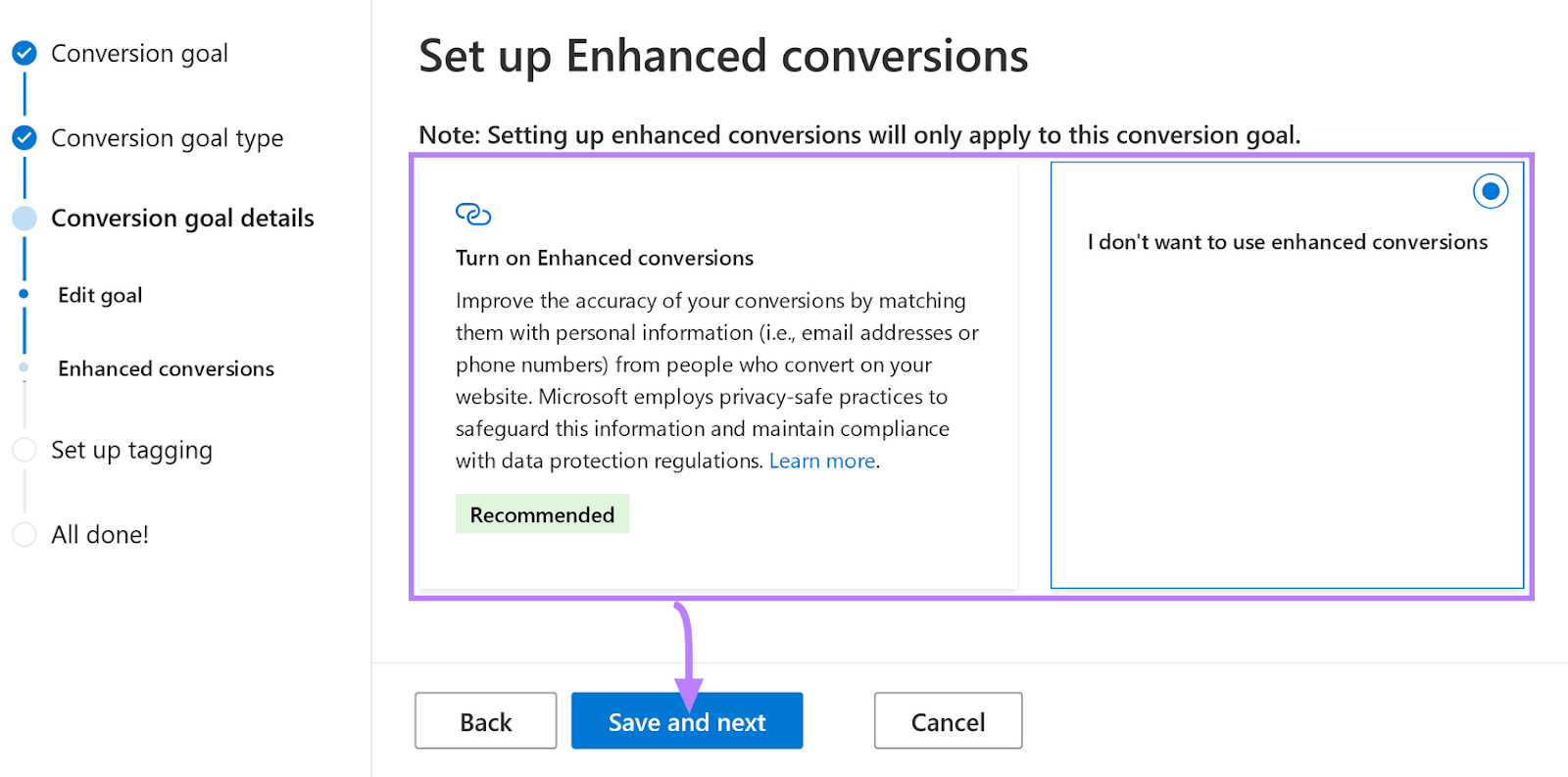Click the Save and next button
This screenshot has height=777, width=1568.
pos(687,721)
